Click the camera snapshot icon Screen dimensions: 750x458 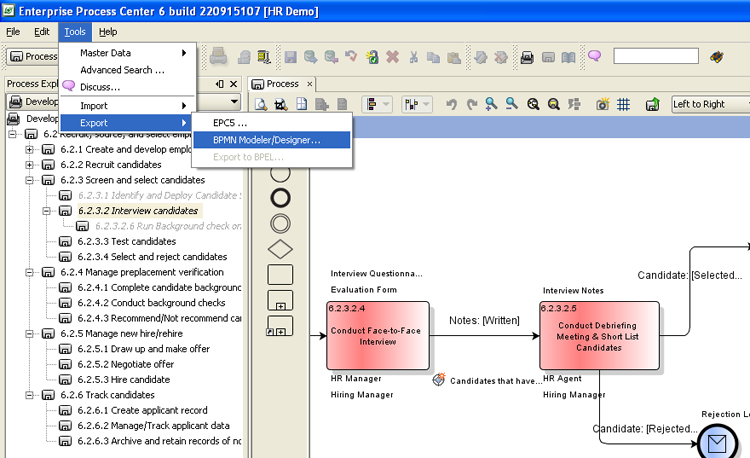(x=603, y=104)
